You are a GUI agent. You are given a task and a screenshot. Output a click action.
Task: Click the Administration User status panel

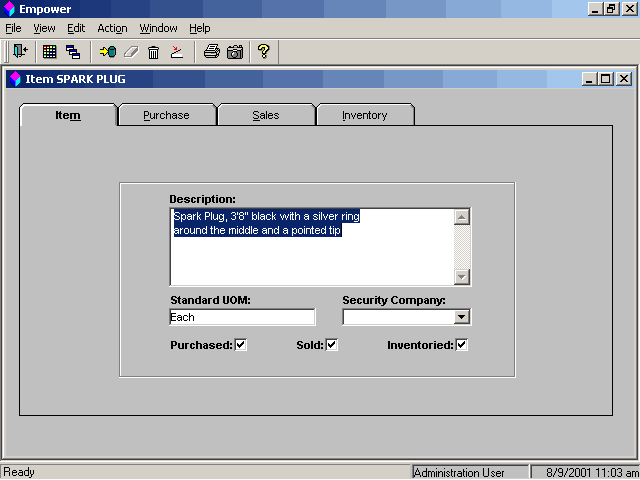[470, 472]
